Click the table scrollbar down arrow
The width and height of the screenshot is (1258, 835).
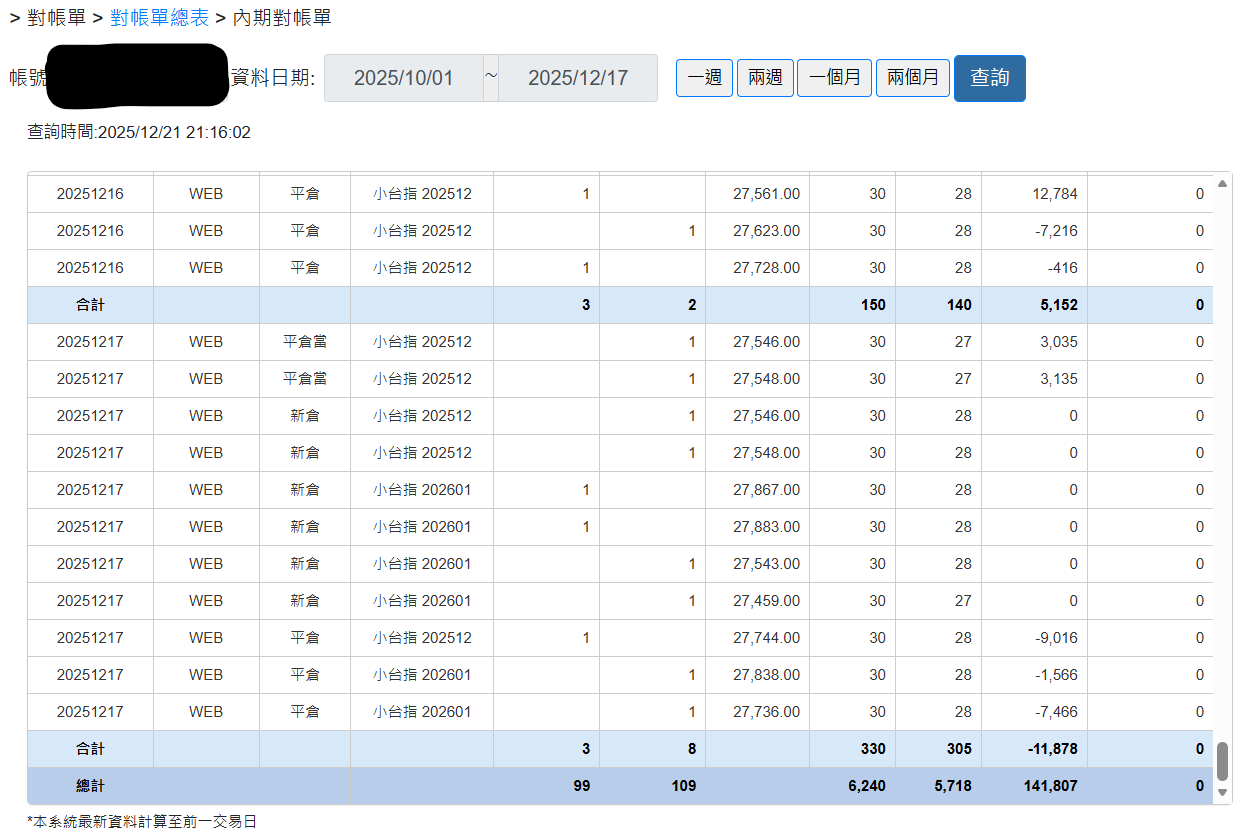point(1222,792)
